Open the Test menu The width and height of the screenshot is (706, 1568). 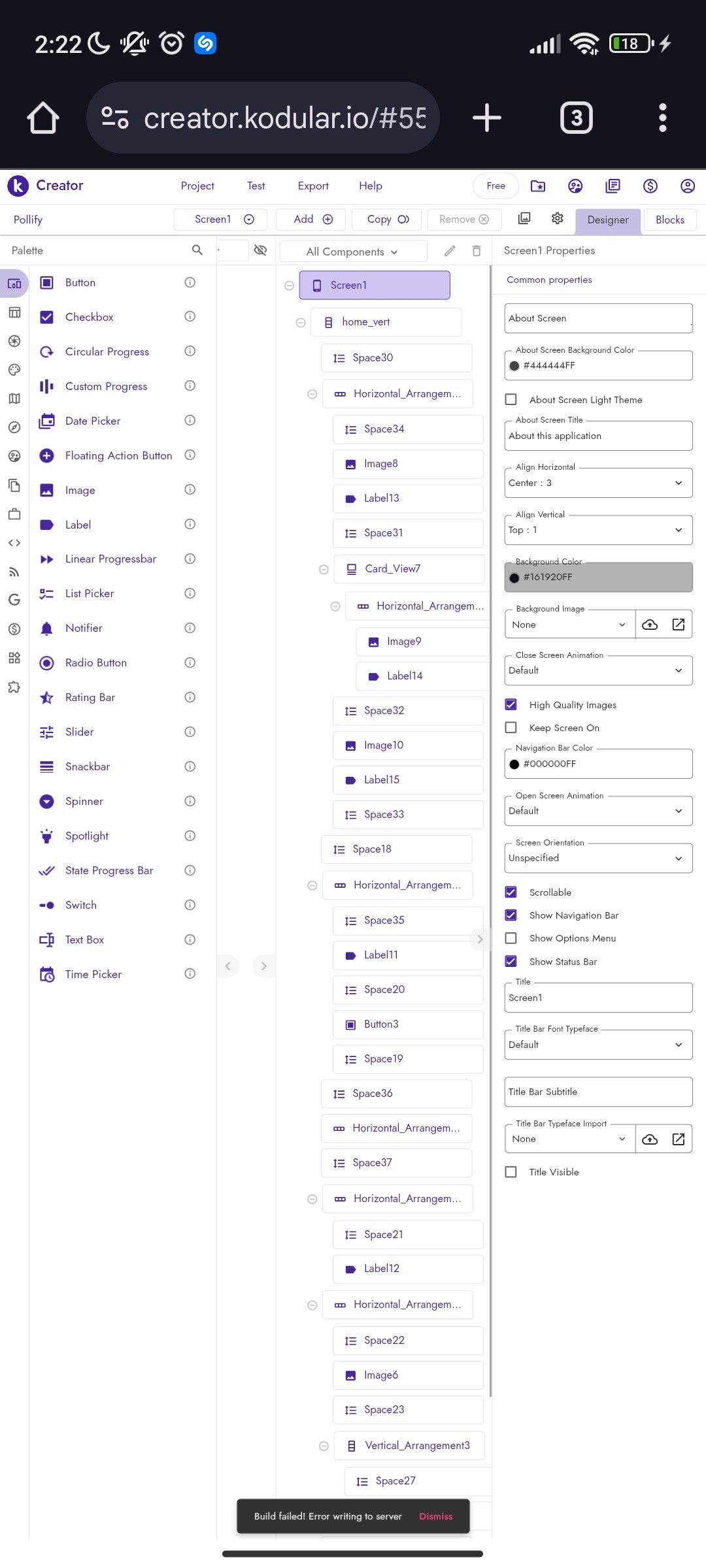[x=256, y=186]
